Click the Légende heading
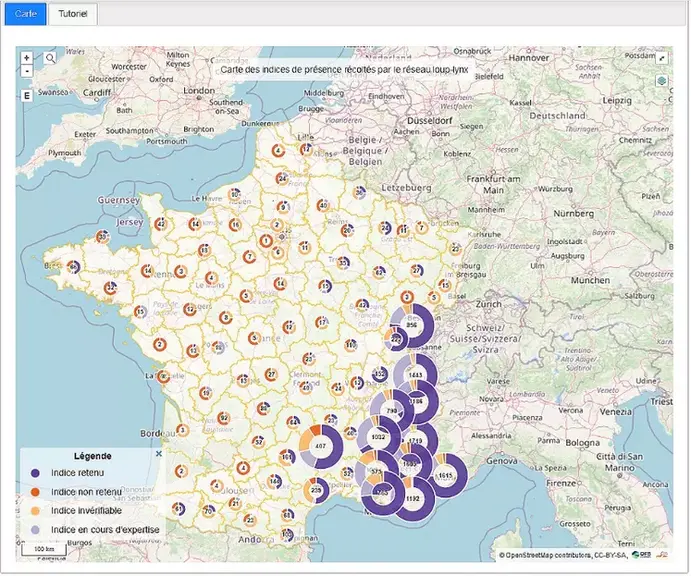This screenshot has width=691, height=576. 93,456
